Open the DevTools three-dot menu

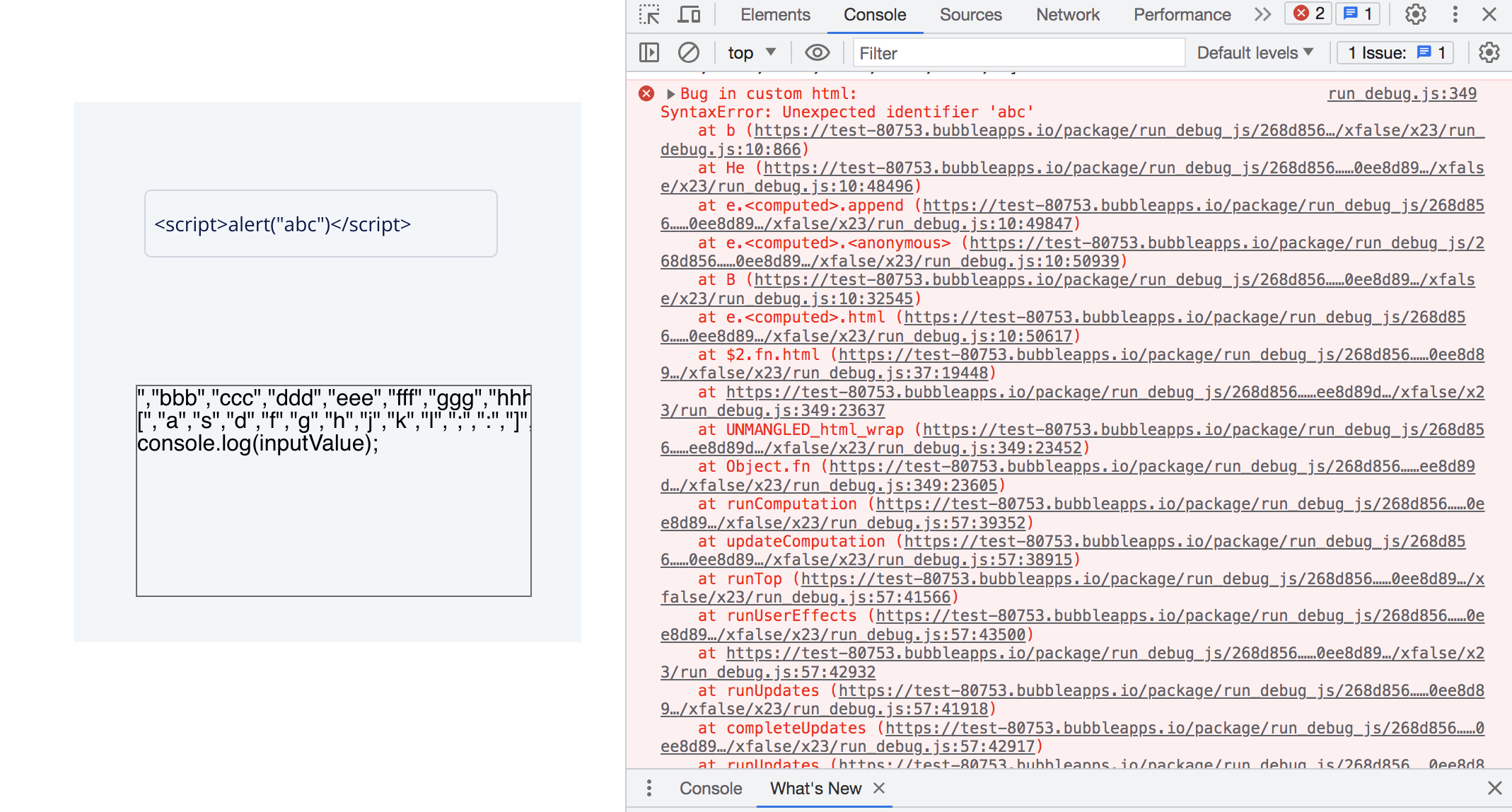1455,14
